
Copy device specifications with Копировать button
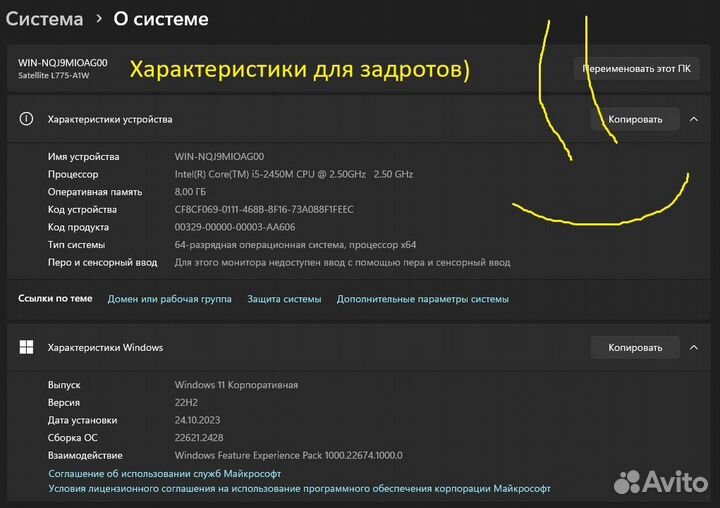[x=635, y=119]
